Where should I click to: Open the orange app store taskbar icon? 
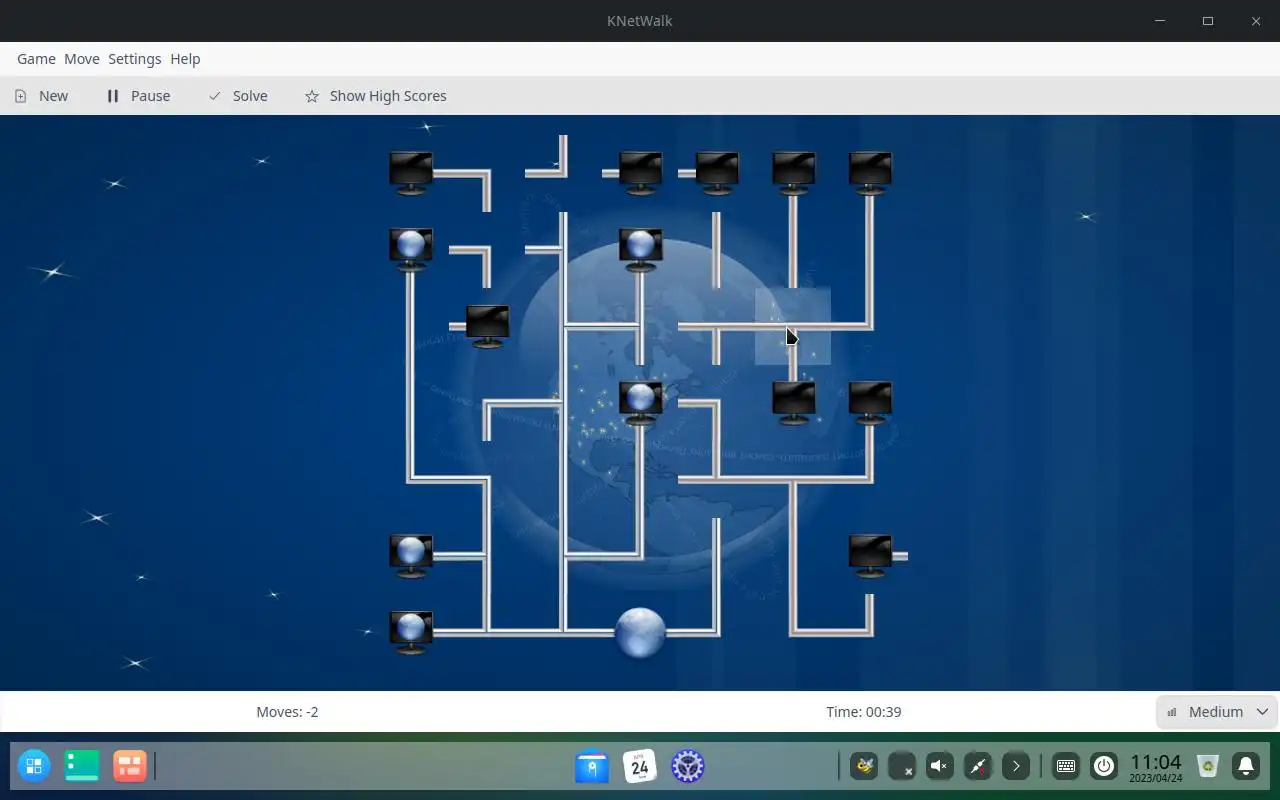point(130,766)
